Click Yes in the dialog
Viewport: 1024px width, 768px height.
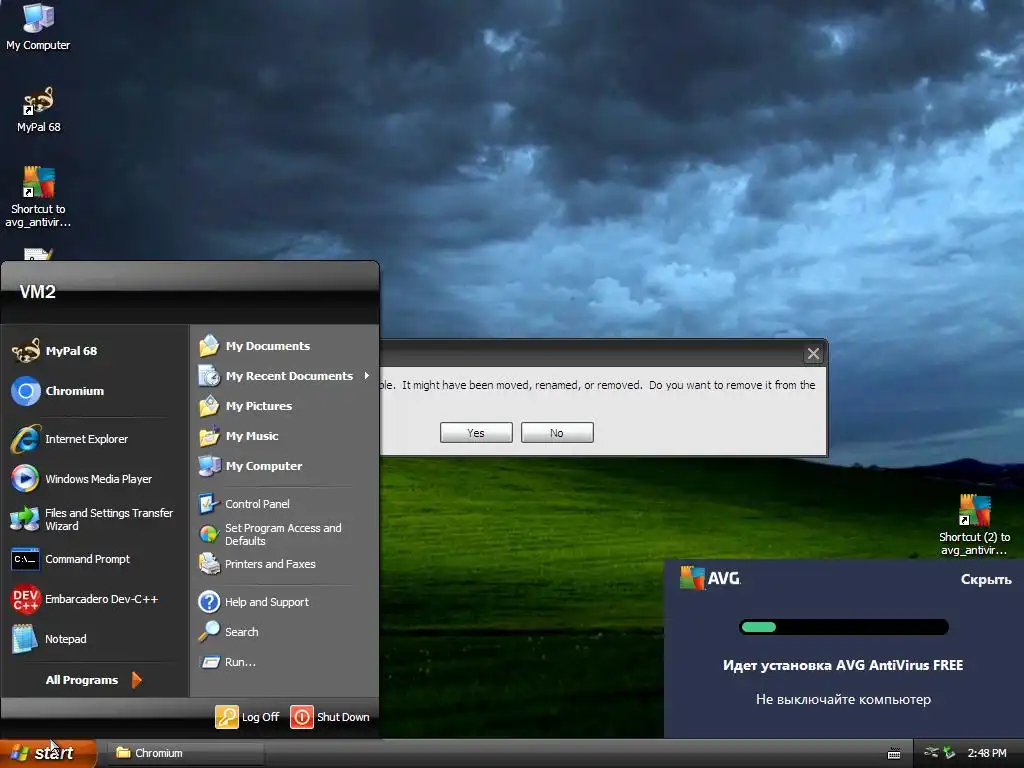pyautogui.click(x=476, y=432)
